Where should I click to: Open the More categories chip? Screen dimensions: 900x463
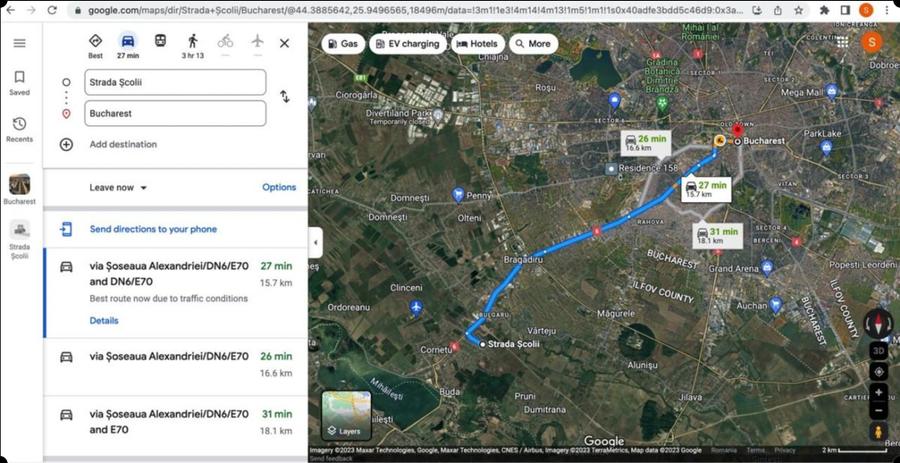coord(533,44)
